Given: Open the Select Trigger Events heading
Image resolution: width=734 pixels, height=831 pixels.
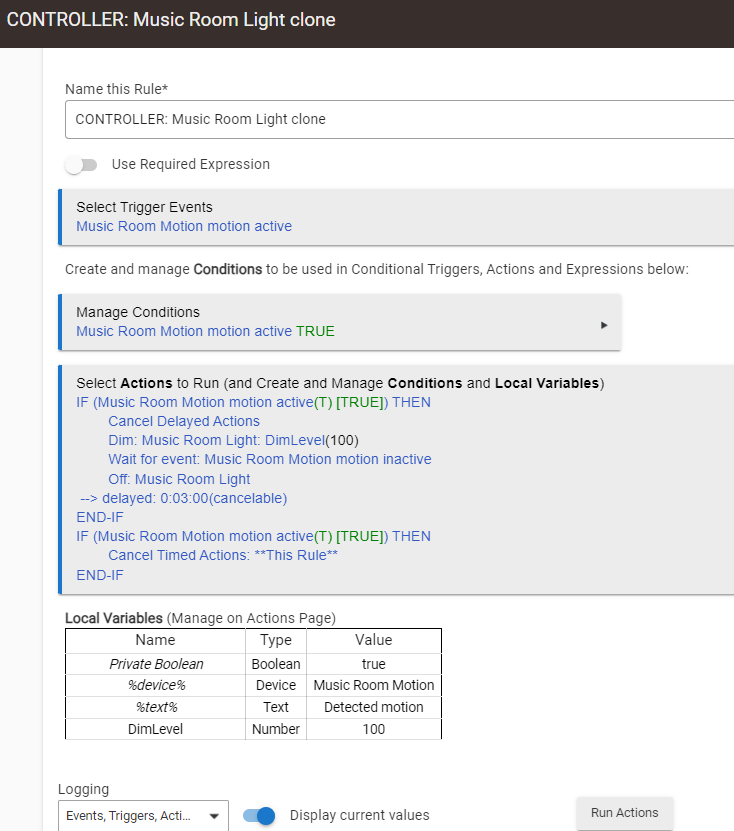Looking at the screenshot, I should (144, 207).
